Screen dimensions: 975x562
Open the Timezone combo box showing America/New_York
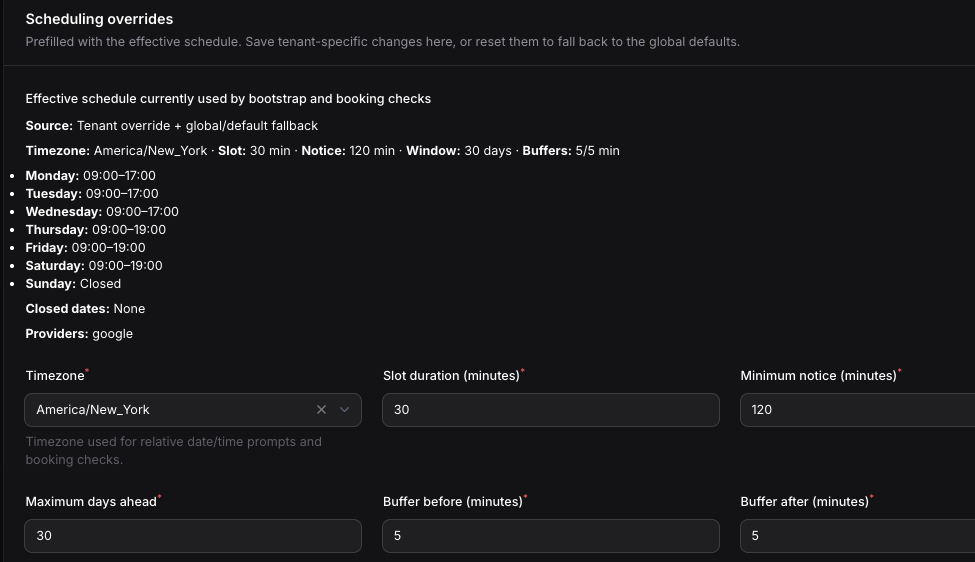[x=193, y=410]
